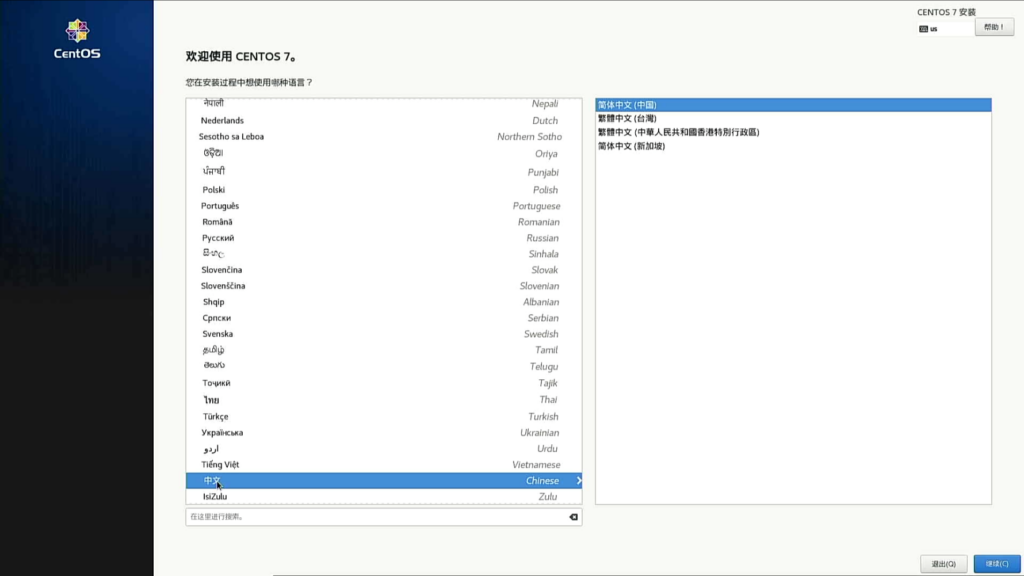Select Shqip (Albanian) language

383,302
